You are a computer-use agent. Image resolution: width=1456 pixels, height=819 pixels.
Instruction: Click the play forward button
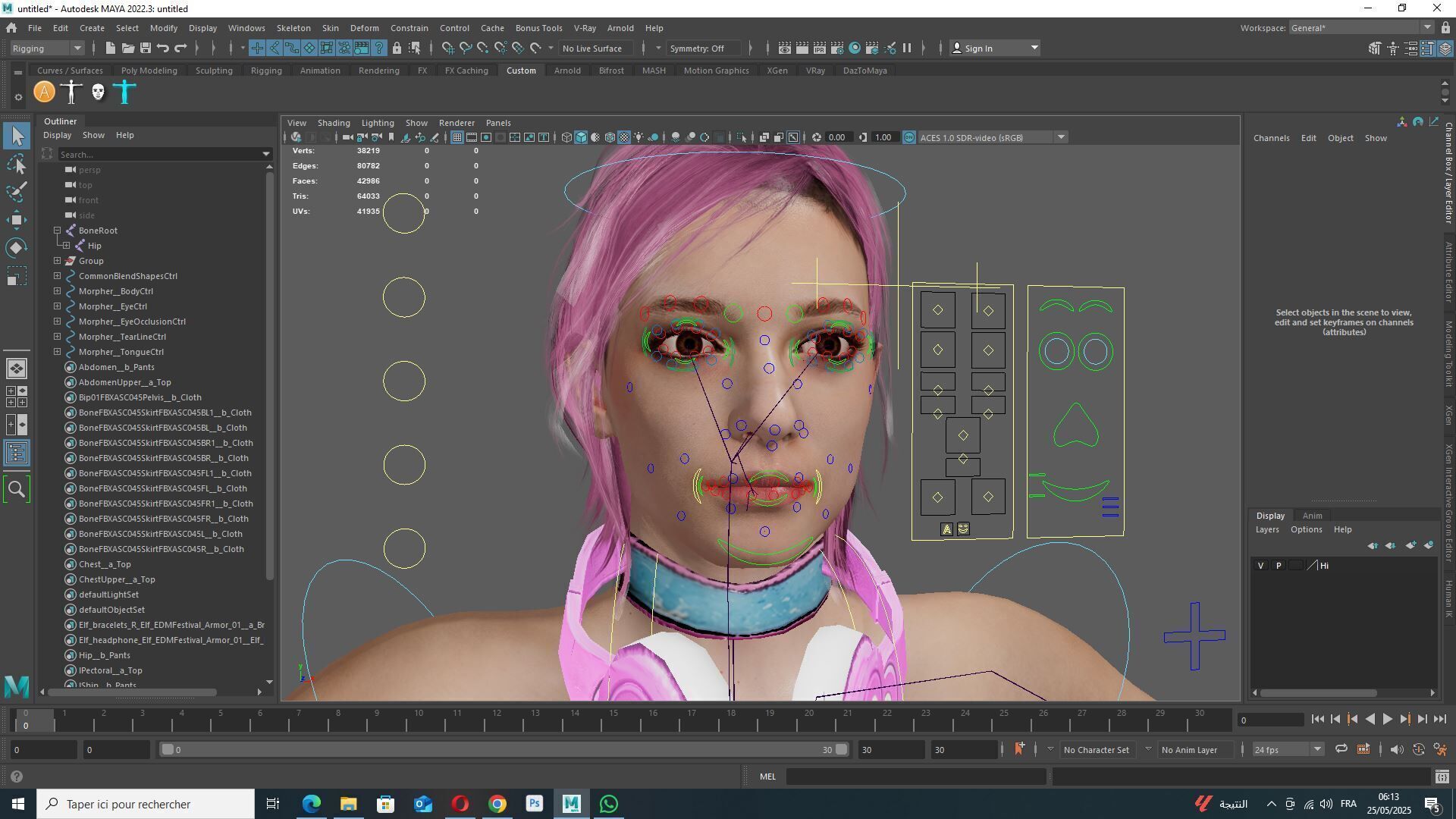coord(1387,720)
